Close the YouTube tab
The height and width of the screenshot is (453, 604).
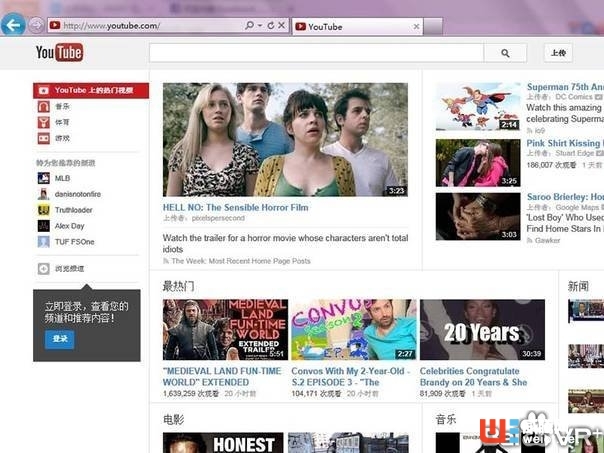pyautogui.click(x=416, y=27)
